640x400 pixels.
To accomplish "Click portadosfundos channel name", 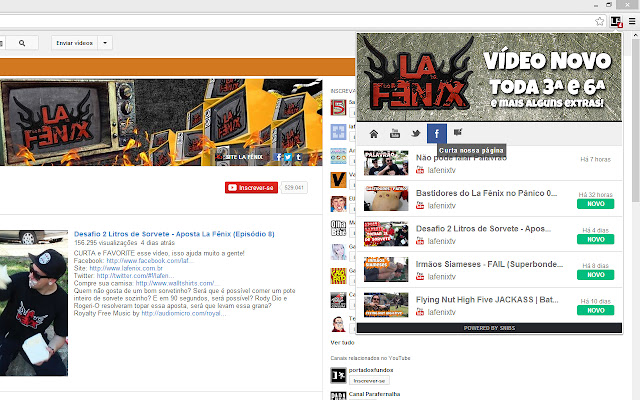I will pos(371,370).
